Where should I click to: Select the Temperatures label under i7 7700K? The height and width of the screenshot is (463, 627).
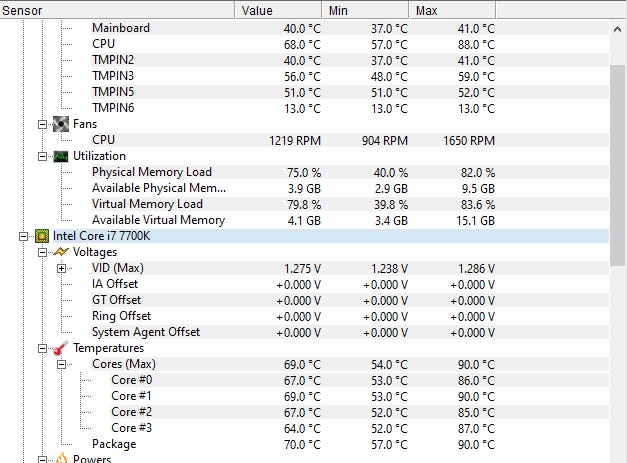click(108, 348)
